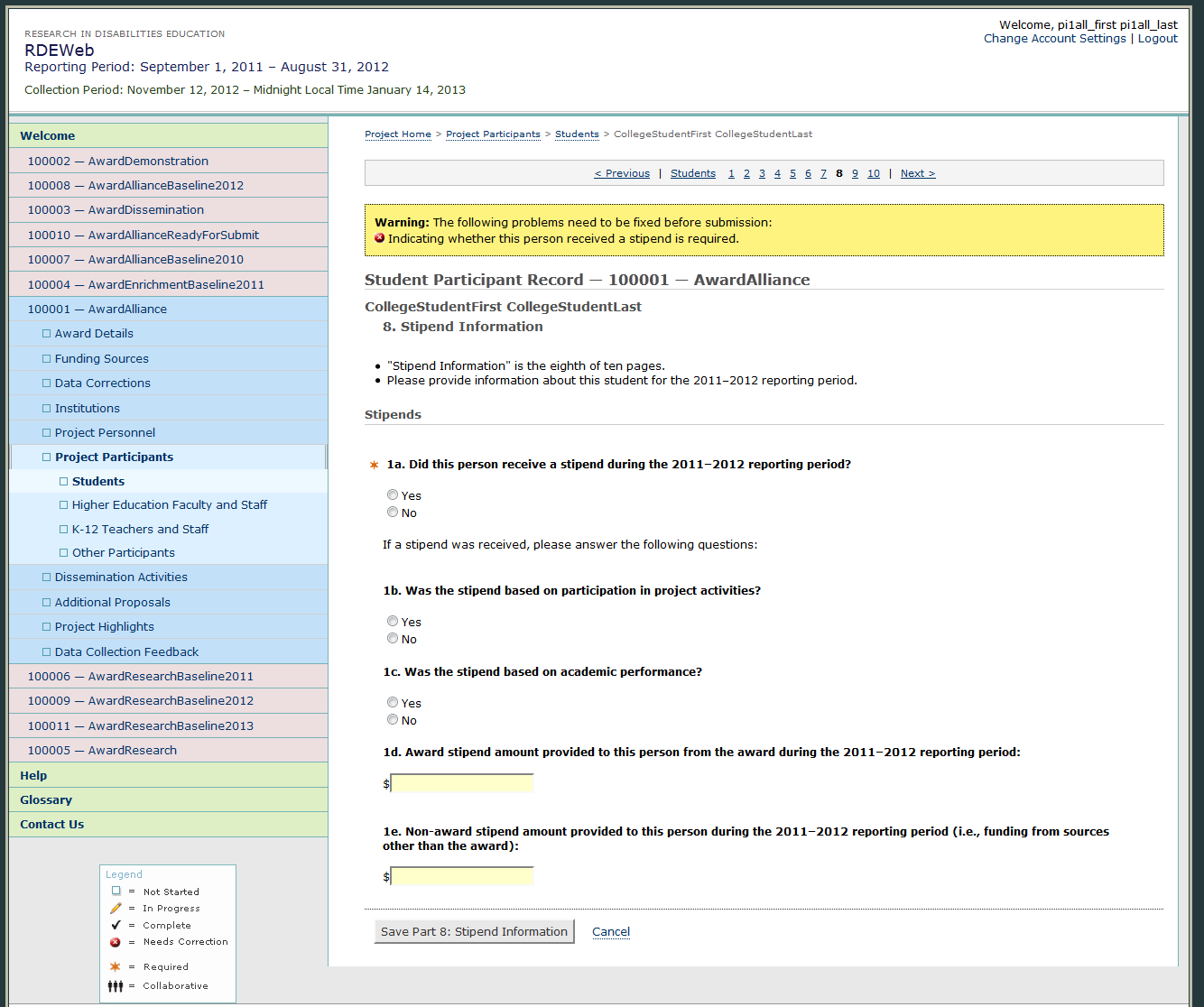
Task: Click the Logout link
Action: click(x=1157, y=39)
